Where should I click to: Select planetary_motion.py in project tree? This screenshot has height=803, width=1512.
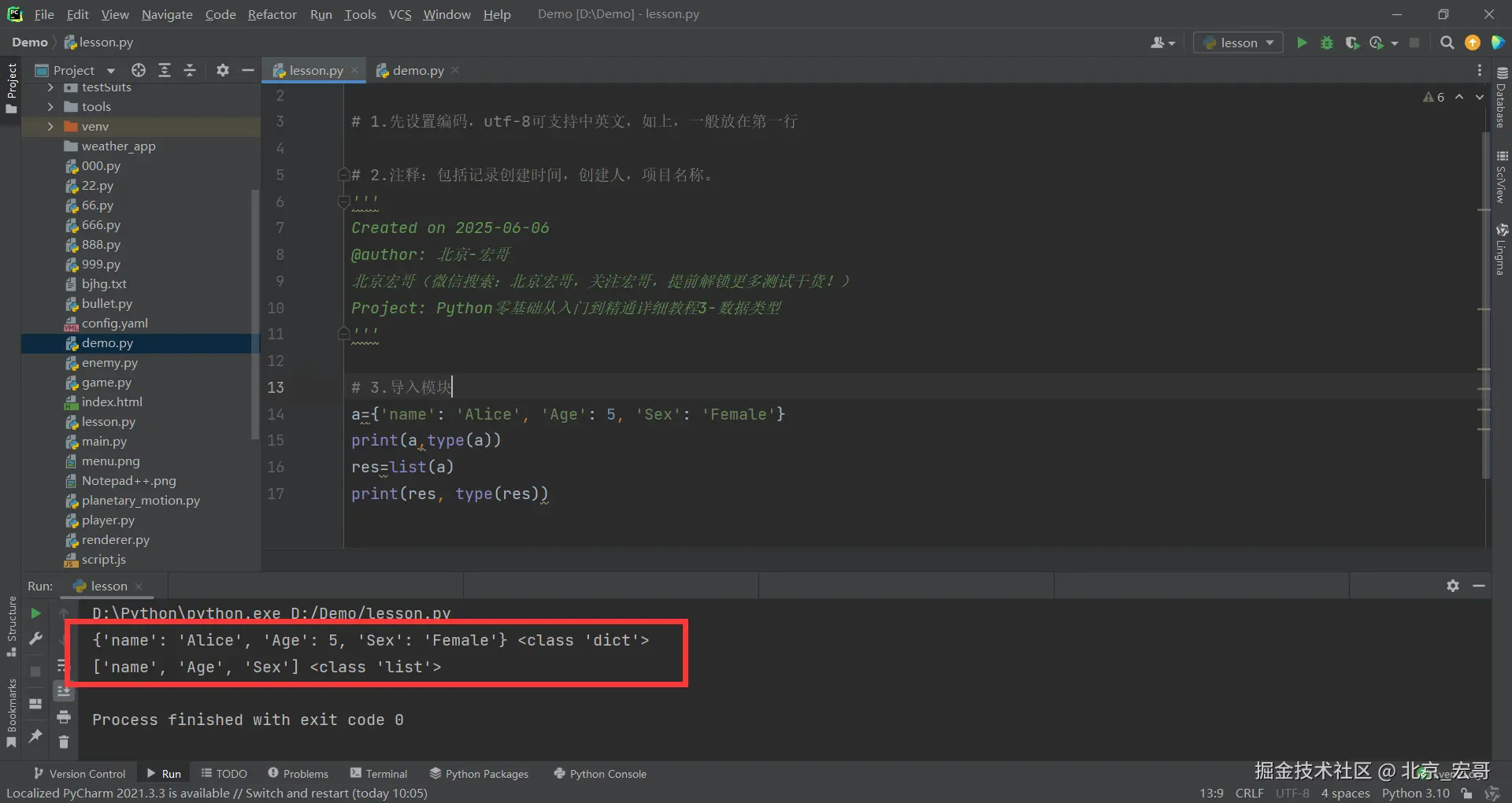pyautogui.click(x=140, y=501)
